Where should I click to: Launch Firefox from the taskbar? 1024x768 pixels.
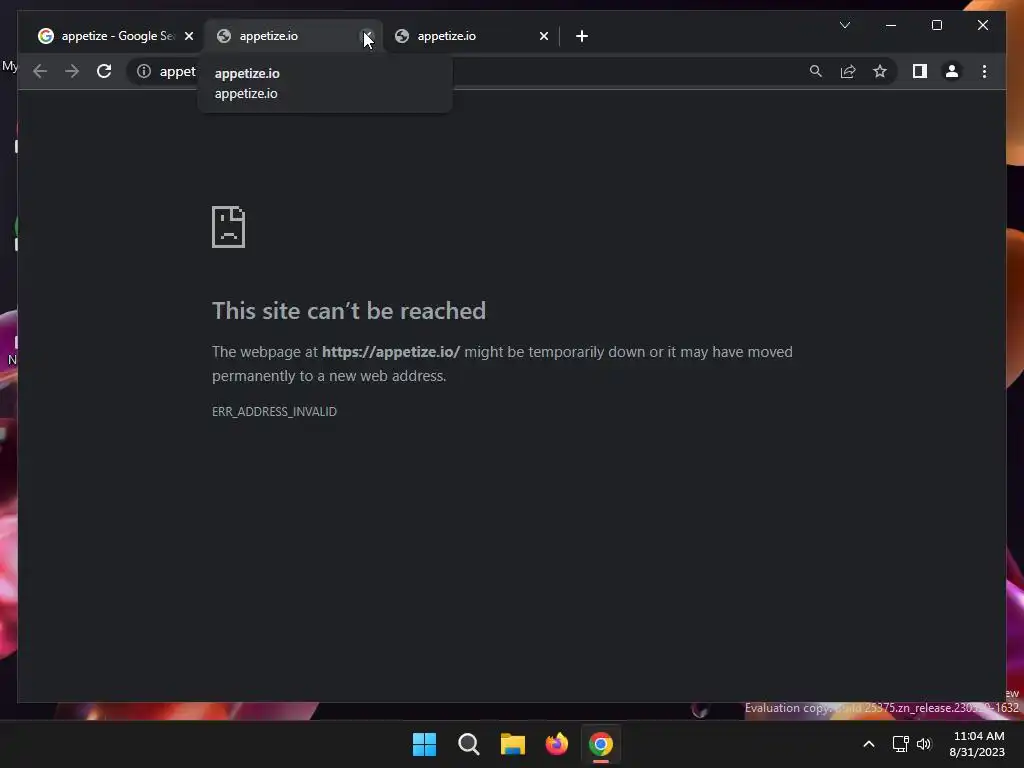pyautogui.click(x=557, y=744)
